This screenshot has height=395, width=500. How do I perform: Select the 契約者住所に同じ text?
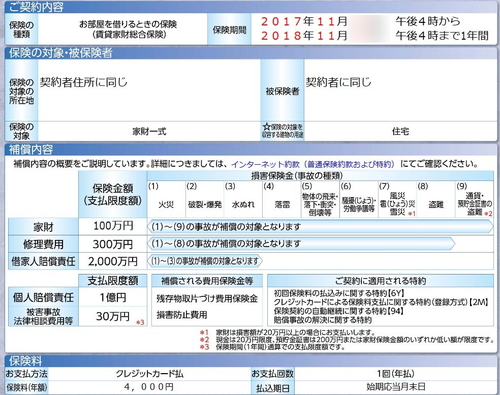[84, 82]
